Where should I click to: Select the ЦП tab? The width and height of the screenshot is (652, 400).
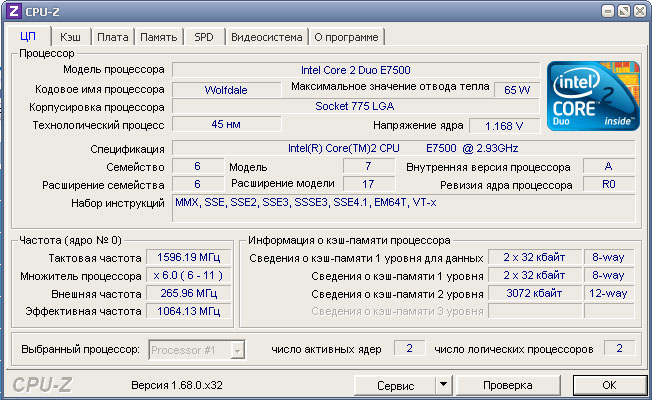pos(28,36)
